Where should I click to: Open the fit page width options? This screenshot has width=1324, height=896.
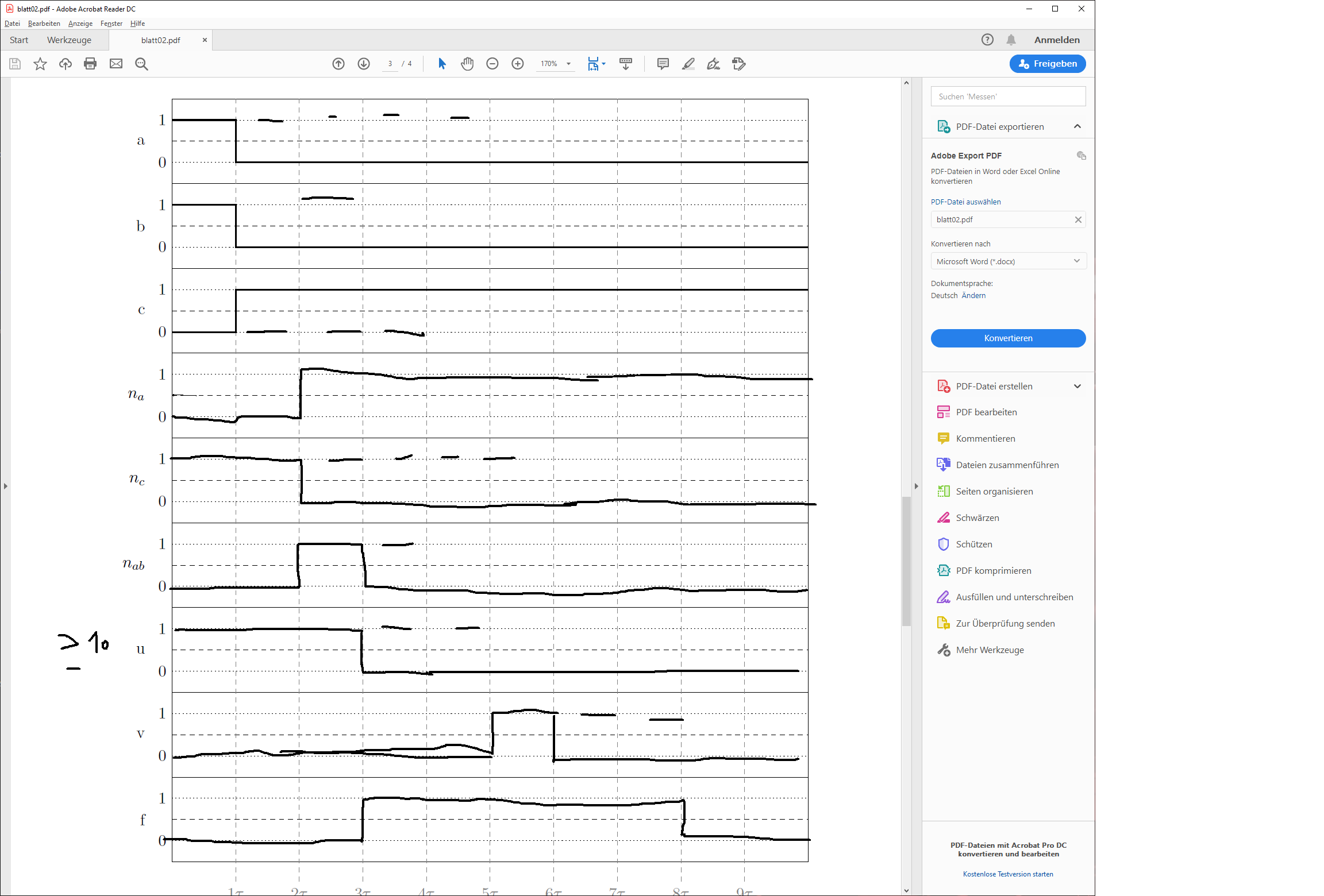(596, 64)
